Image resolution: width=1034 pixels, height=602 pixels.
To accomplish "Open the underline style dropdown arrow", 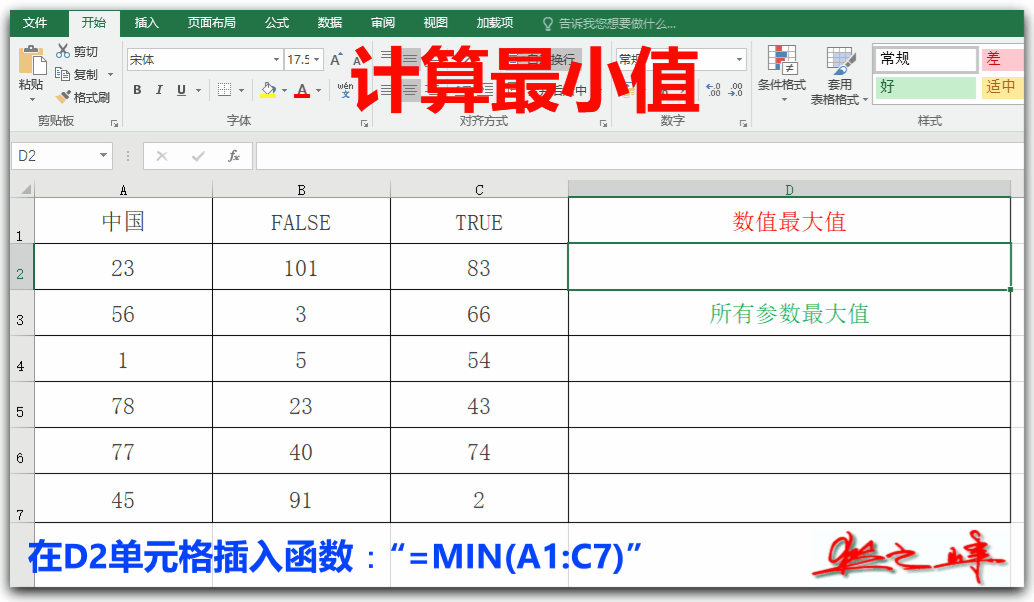I will [198, 90].
